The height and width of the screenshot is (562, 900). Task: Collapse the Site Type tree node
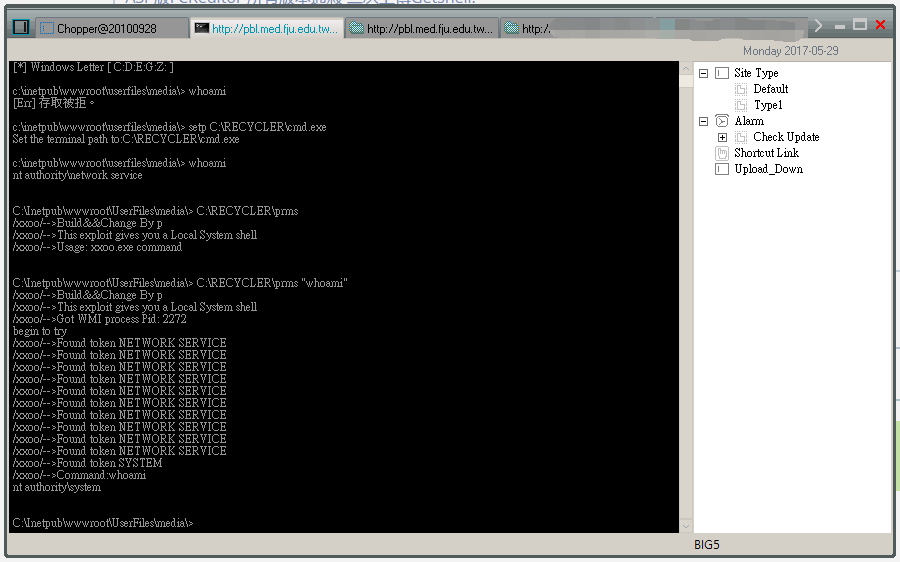[703, 73]
